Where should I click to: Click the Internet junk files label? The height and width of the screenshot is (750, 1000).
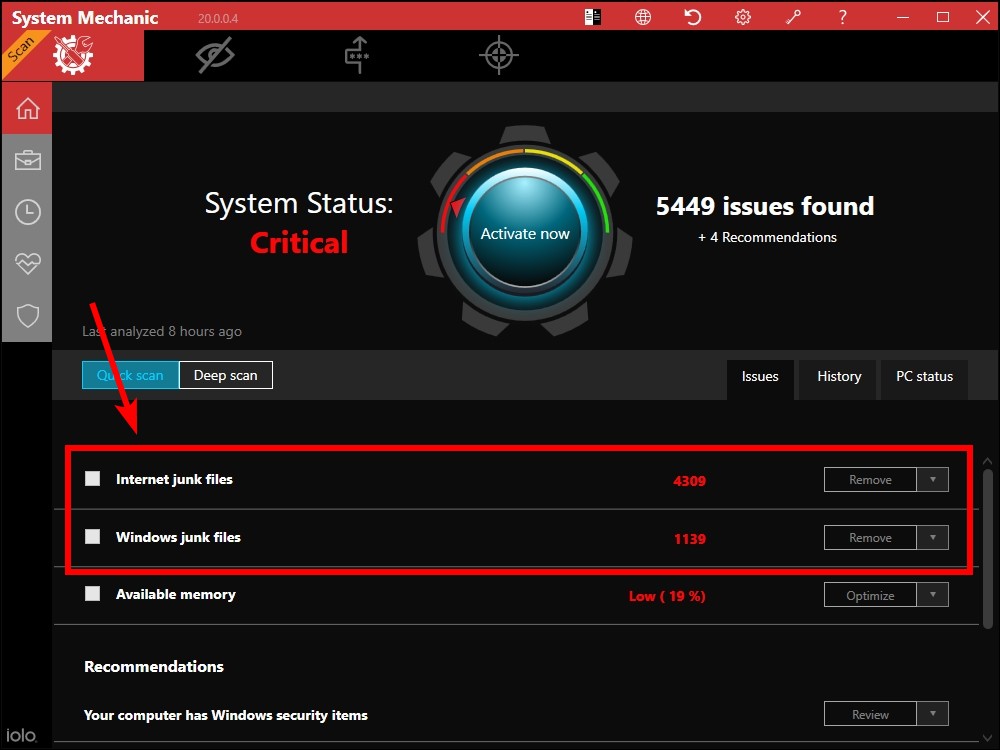click(174, 479)
